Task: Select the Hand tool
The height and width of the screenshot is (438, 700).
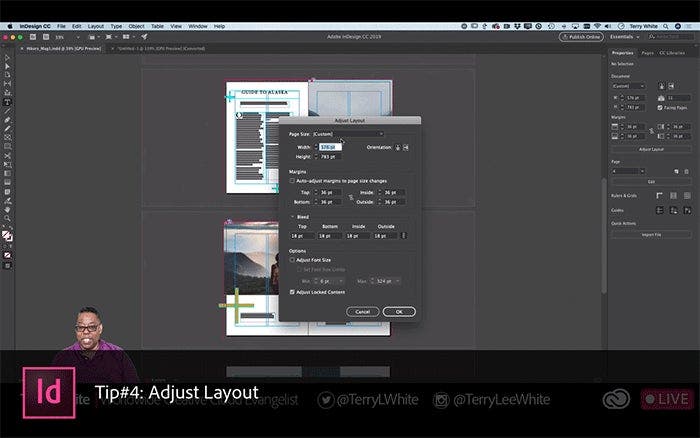Action: [x=7, y=208]
